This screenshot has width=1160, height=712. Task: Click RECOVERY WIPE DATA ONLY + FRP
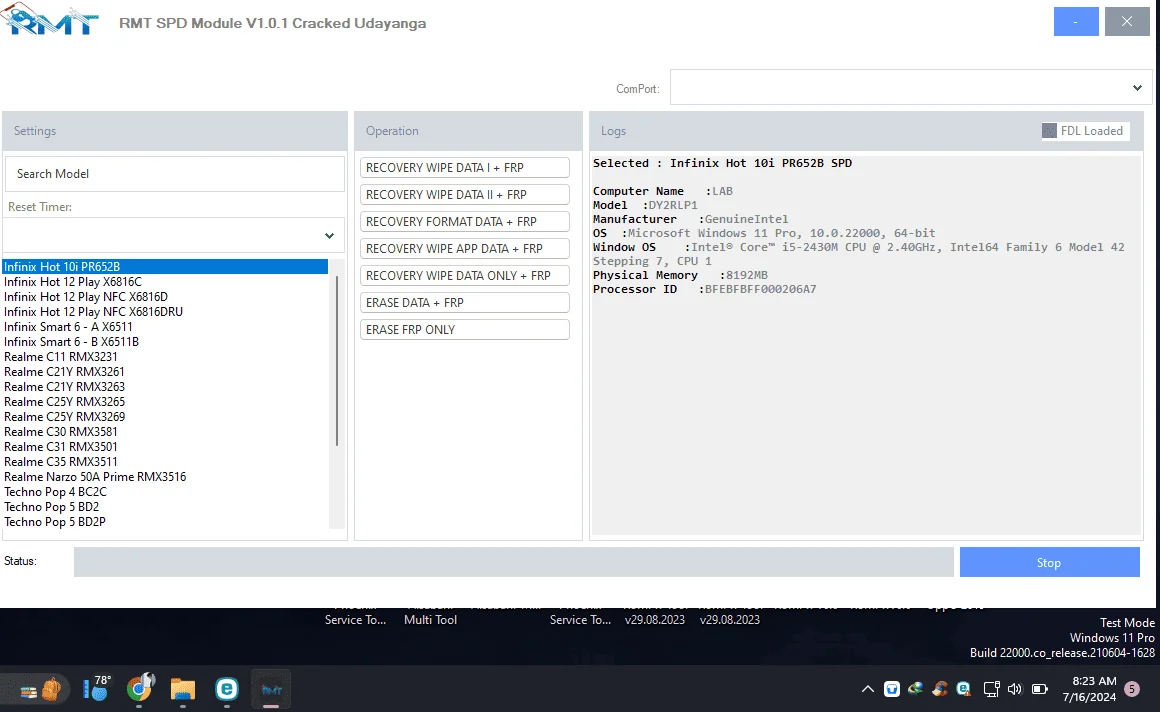pos(465,276)
